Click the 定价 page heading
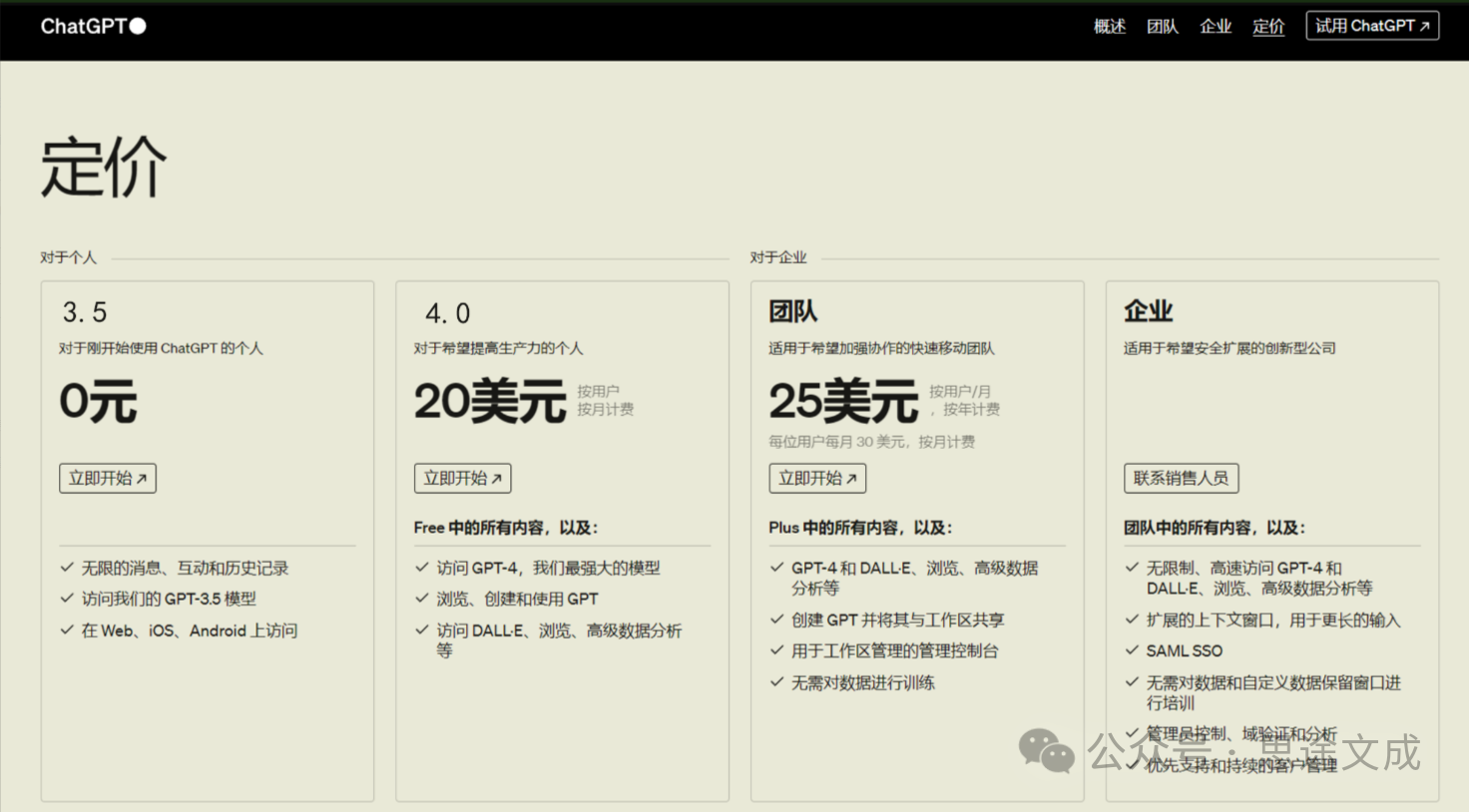Viewport: 1469px width, 812px height. coord(104,168)
